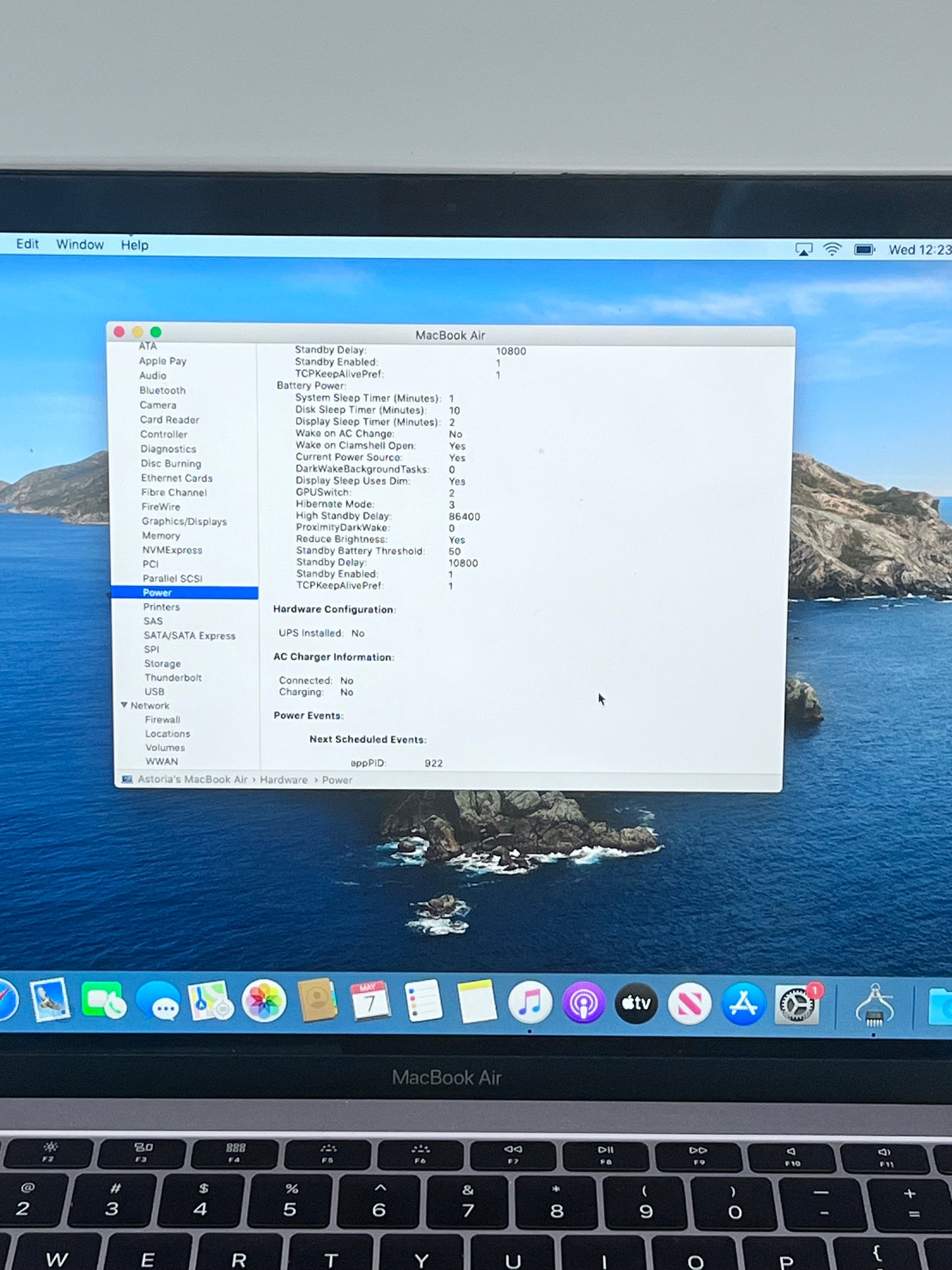Image resolution: width=952 pixels, height=1270 pixels.
Task: Open System Preferences with the badge
Action: pos(798,1004)
